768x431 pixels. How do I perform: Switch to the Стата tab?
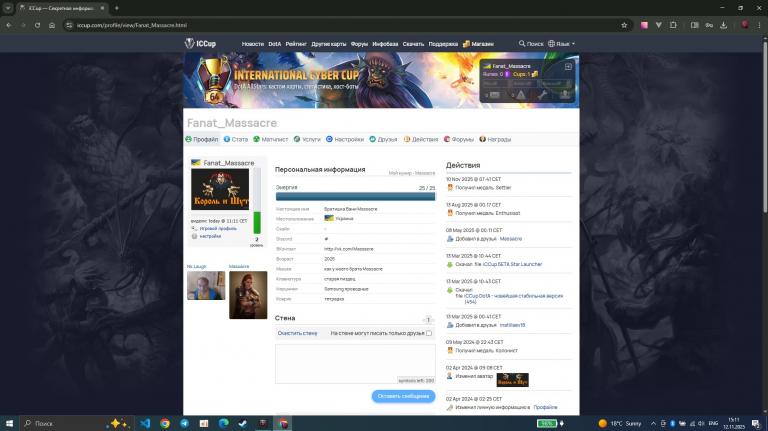click(236, 140)
